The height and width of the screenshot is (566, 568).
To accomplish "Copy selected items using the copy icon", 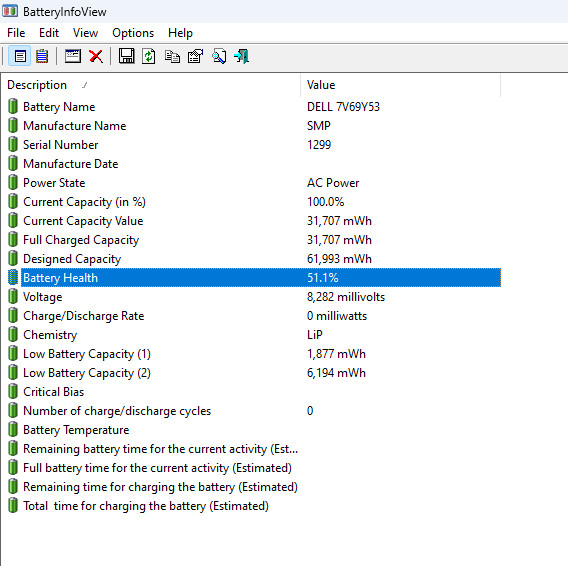I will click(172, 57).
